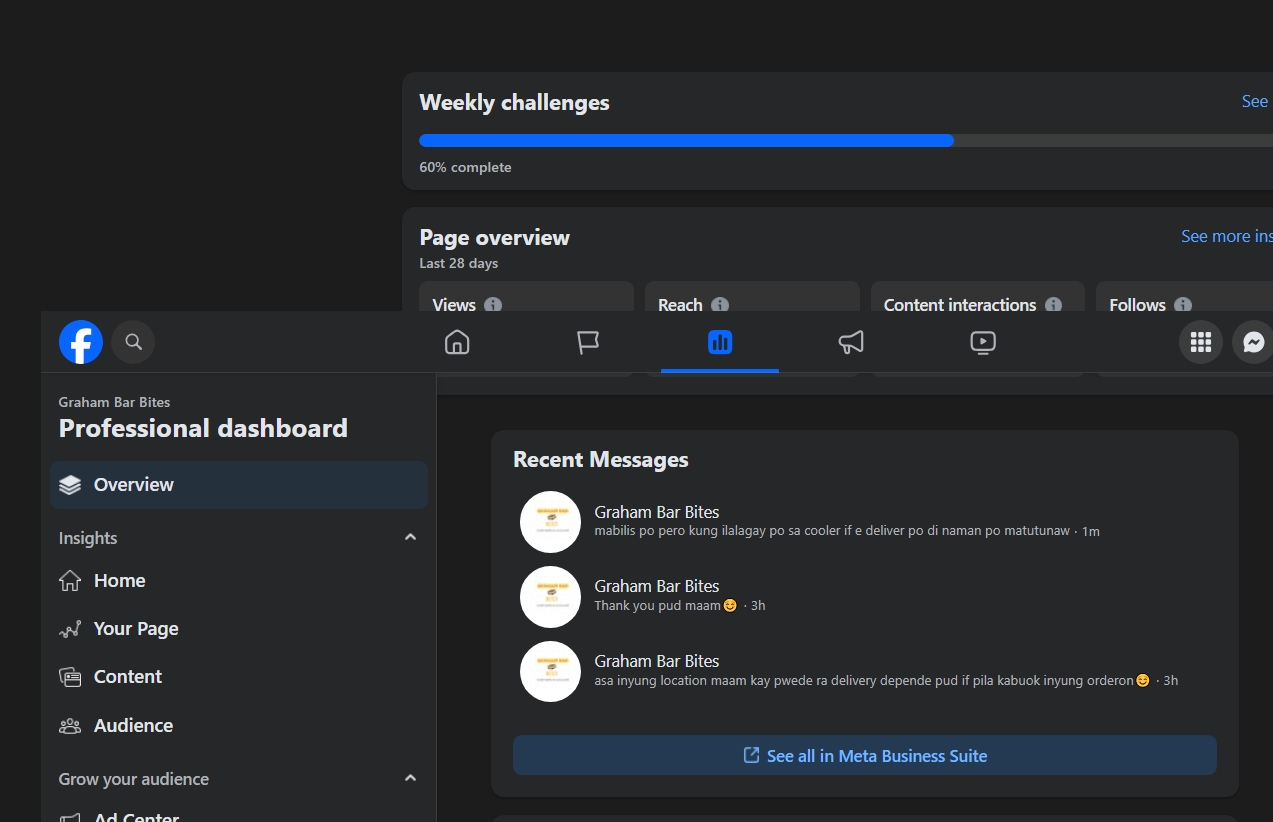This screenshot has width=1273, height=822.
Task: Click the Views metric card
Action: (x=526, y=297)
